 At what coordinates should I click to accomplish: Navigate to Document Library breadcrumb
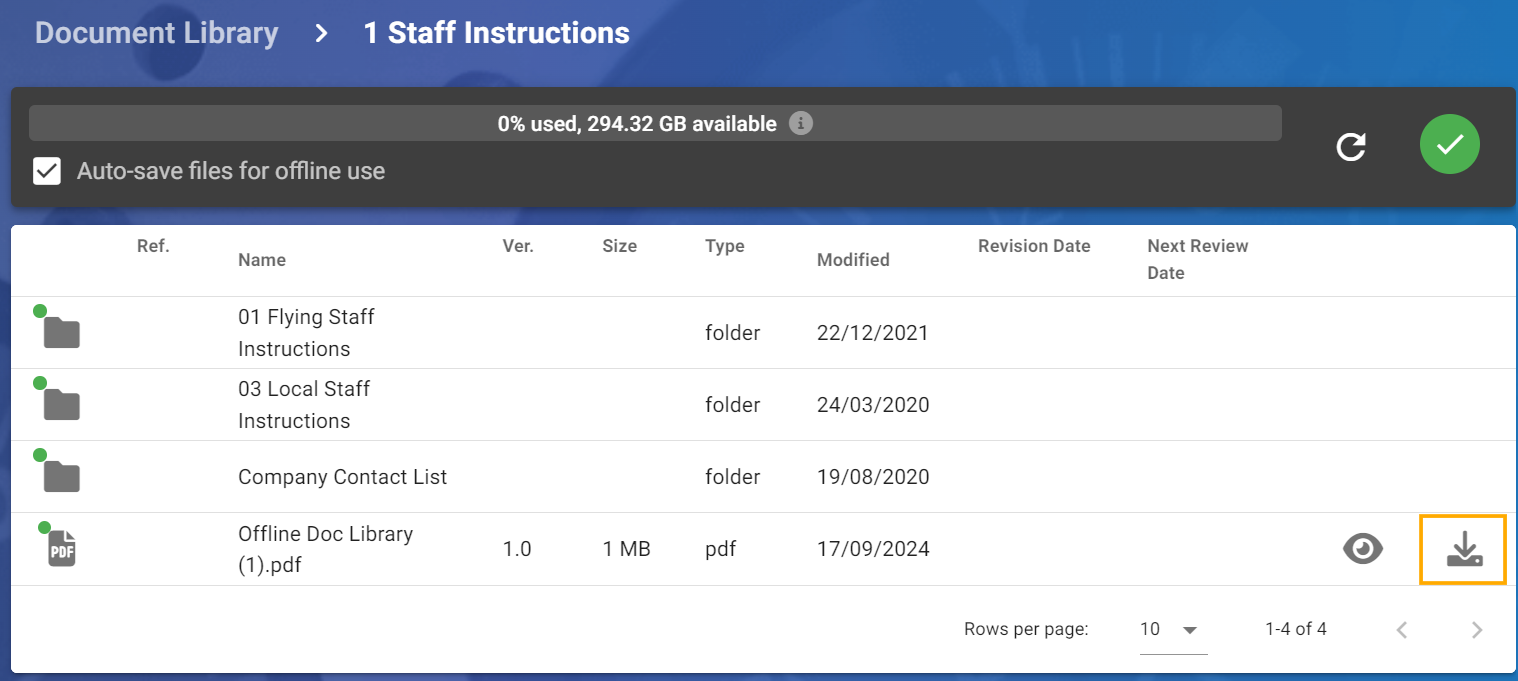pos(156,33)
